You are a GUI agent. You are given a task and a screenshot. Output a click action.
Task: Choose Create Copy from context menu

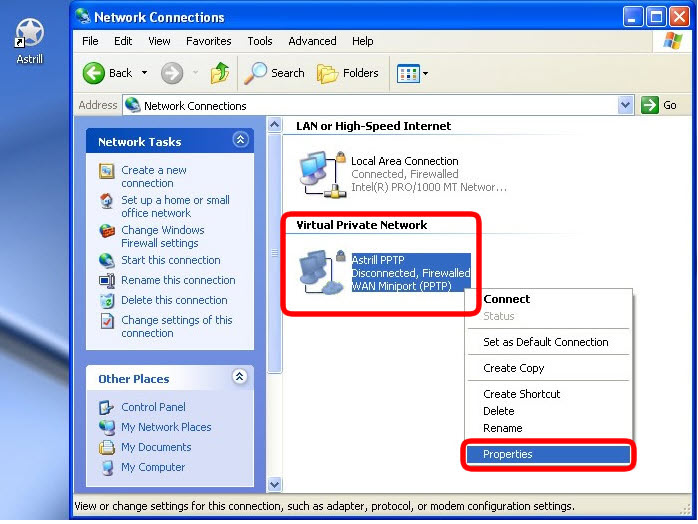tap(548, 368)
